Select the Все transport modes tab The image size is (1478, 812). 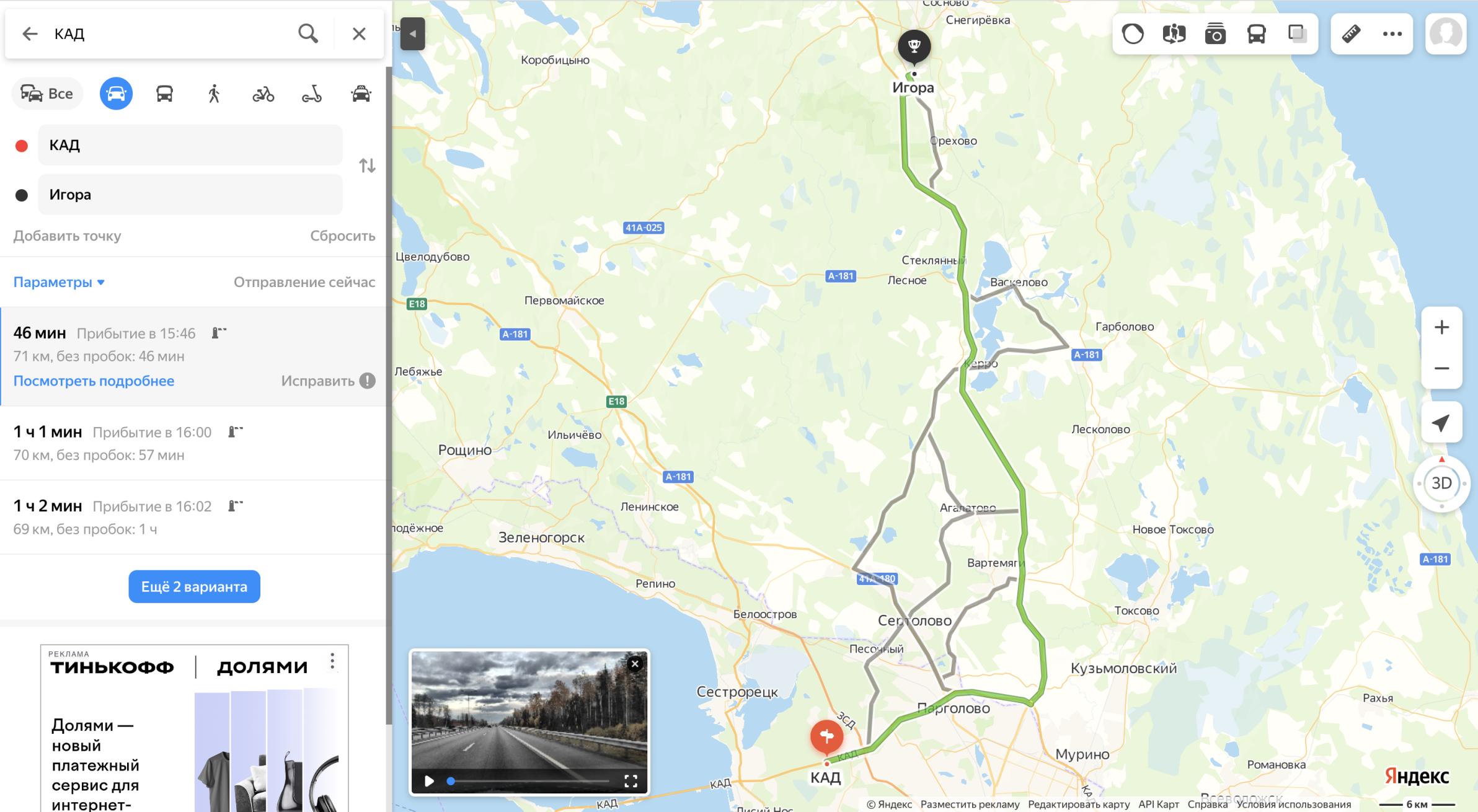tap(47, 94)
